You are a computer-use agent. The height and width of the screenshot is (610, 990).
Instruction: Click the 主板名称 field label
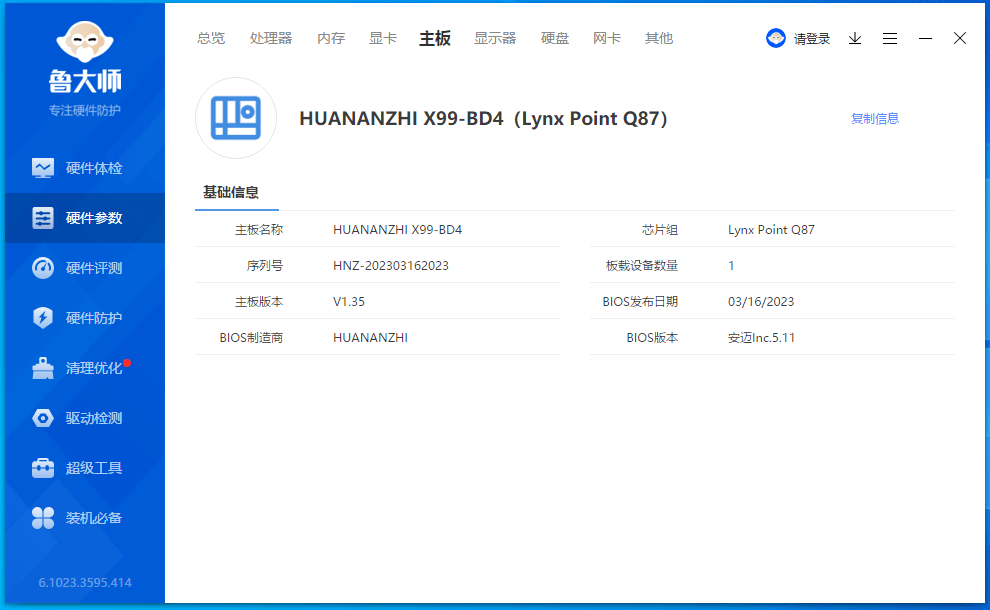click(x=259, y=230)
